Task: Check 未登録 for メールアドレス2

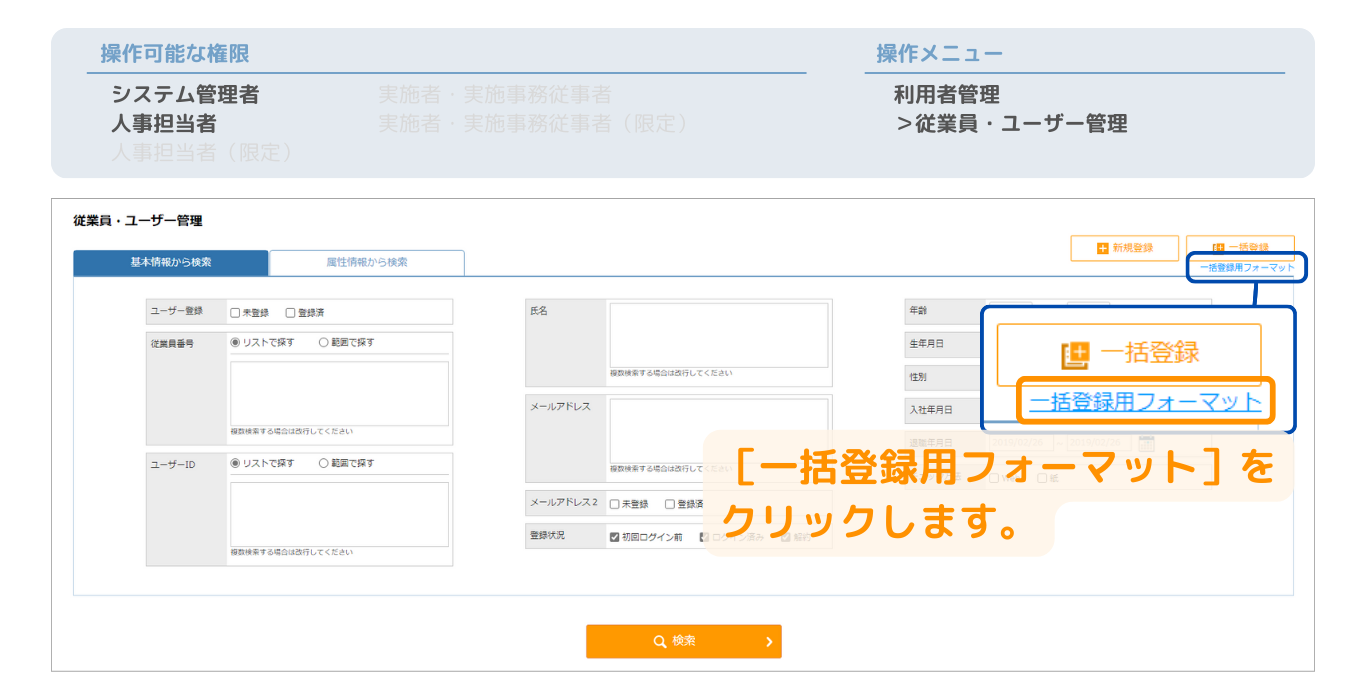Action: 615,504
